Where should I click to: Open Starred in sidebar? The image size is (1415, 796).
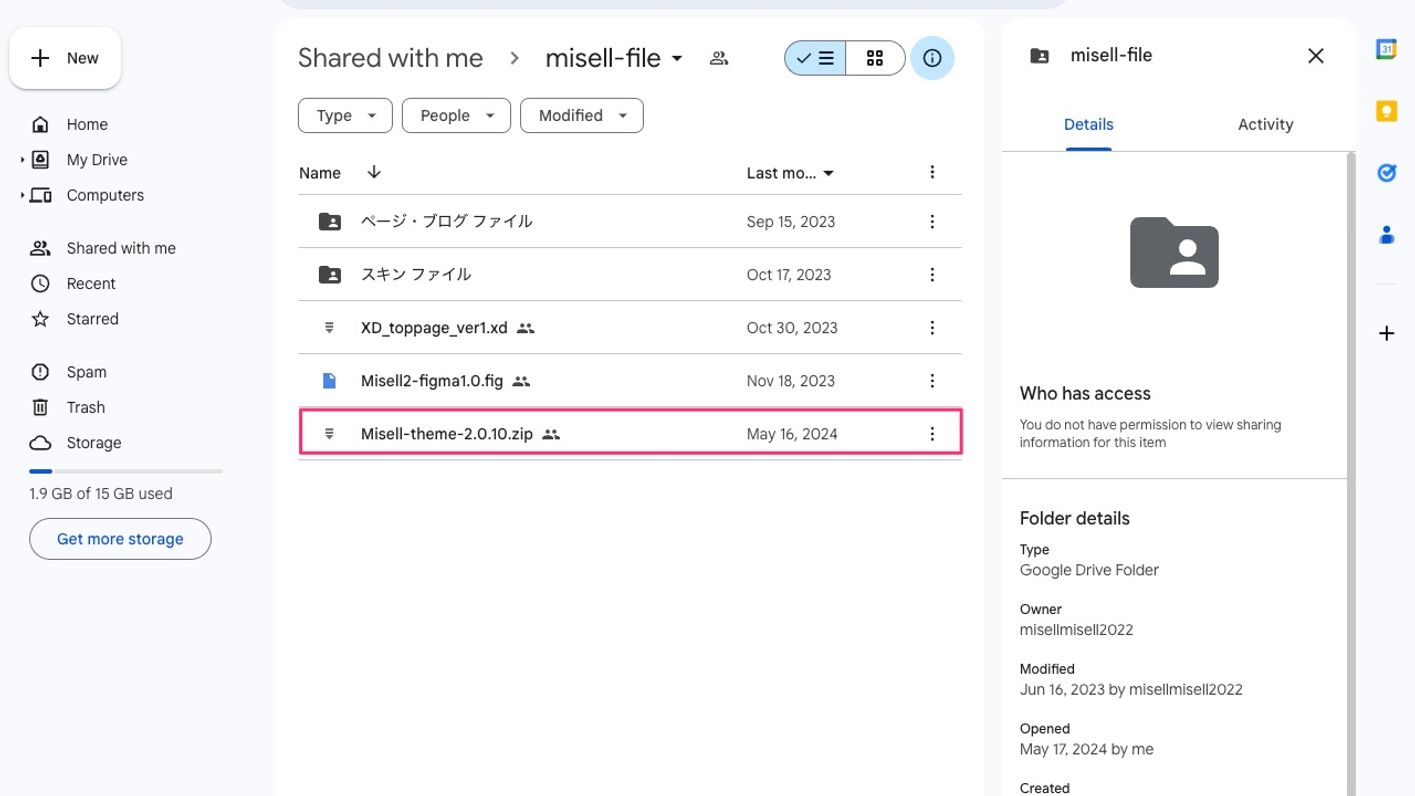[92, 319]
